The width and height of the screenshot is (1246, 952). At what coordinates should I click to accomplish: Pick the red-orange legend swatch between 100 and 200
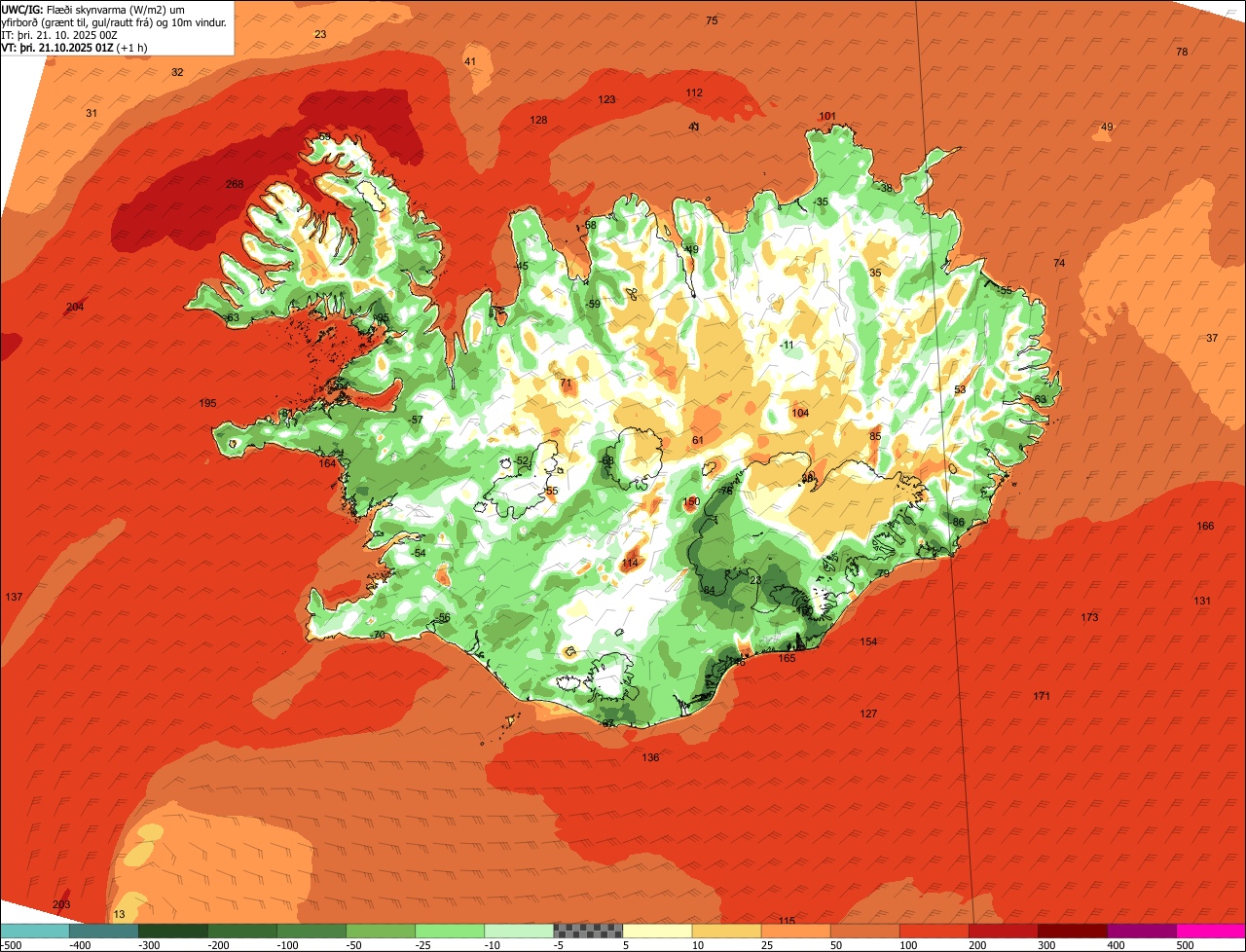tap(934, 931)
